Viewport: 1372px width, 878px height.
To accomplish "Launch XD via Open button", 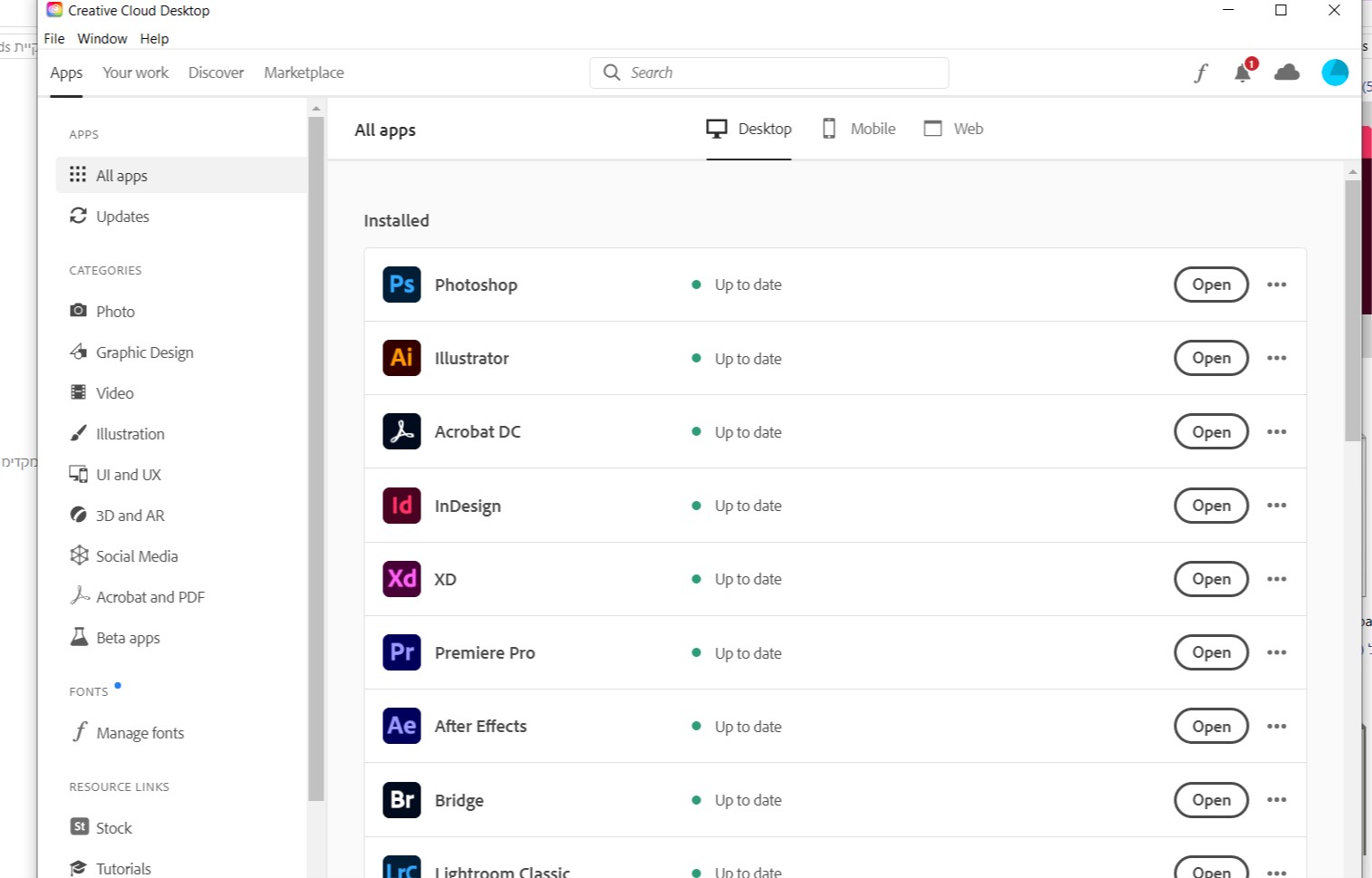I will tap(1211, 579).
